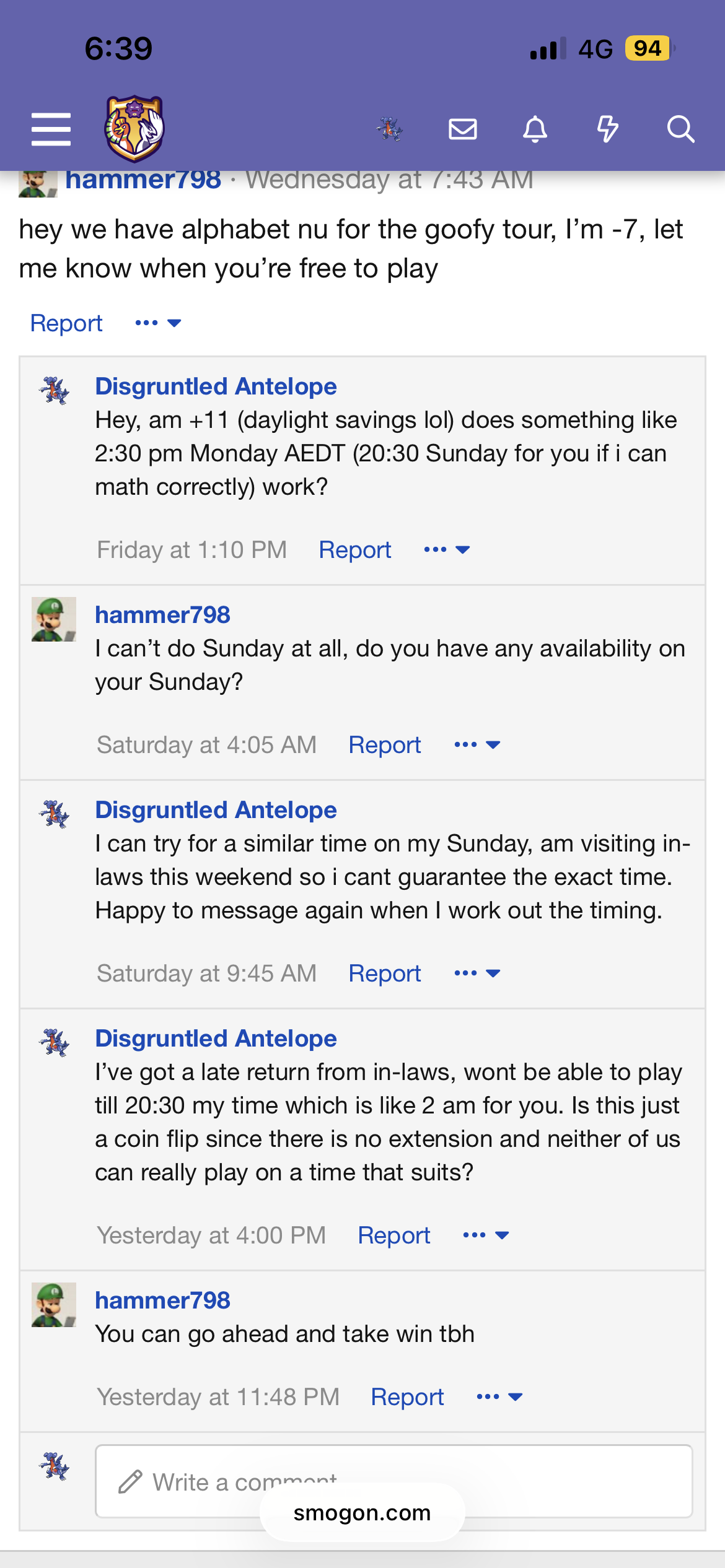Screen dimensions: 725x1568
Task: Report the 'take win tbh' comment
Action: (407, 1397)
